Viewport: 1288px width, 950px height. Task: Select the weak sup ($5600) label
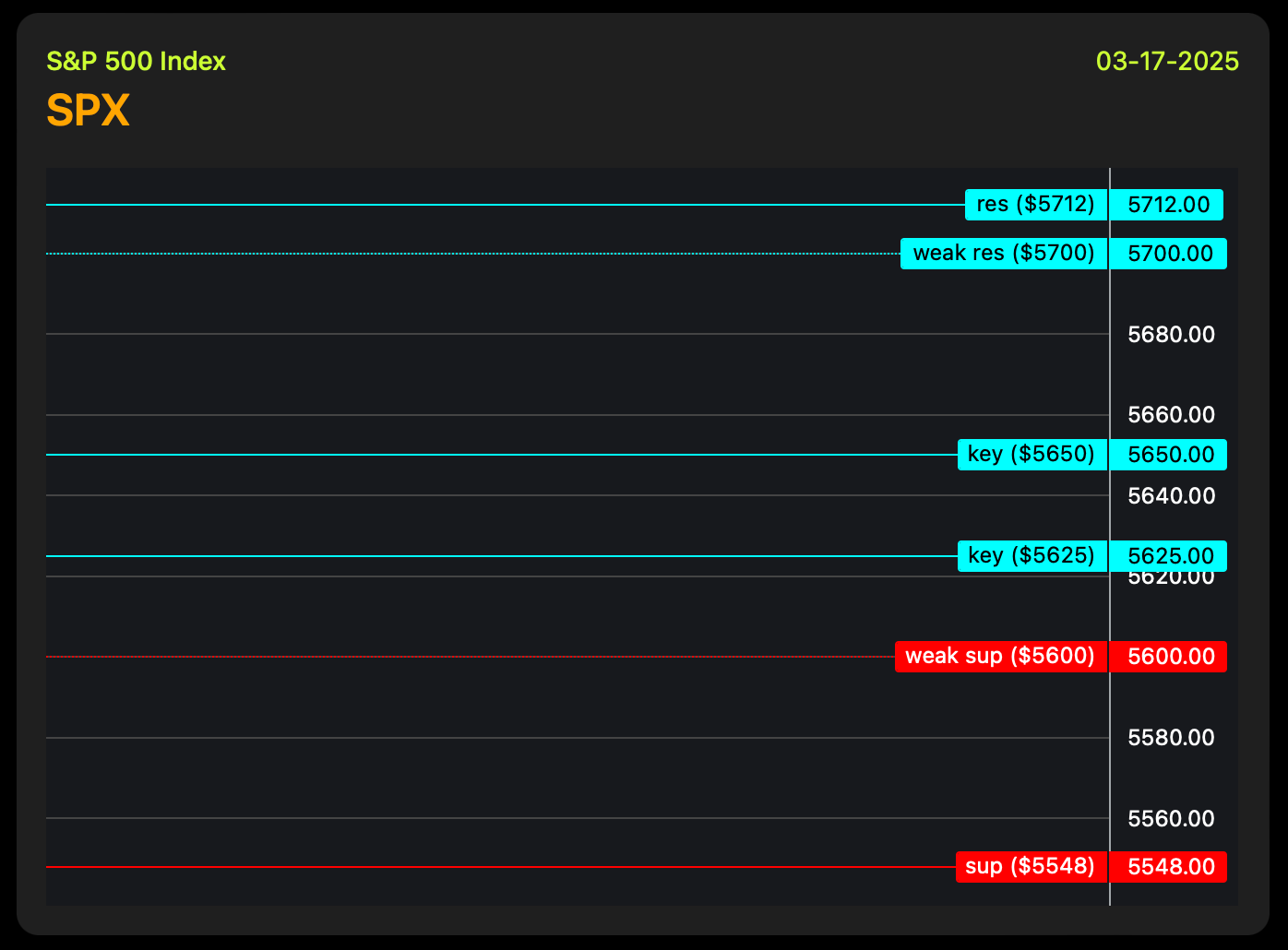coord(1001,657)
